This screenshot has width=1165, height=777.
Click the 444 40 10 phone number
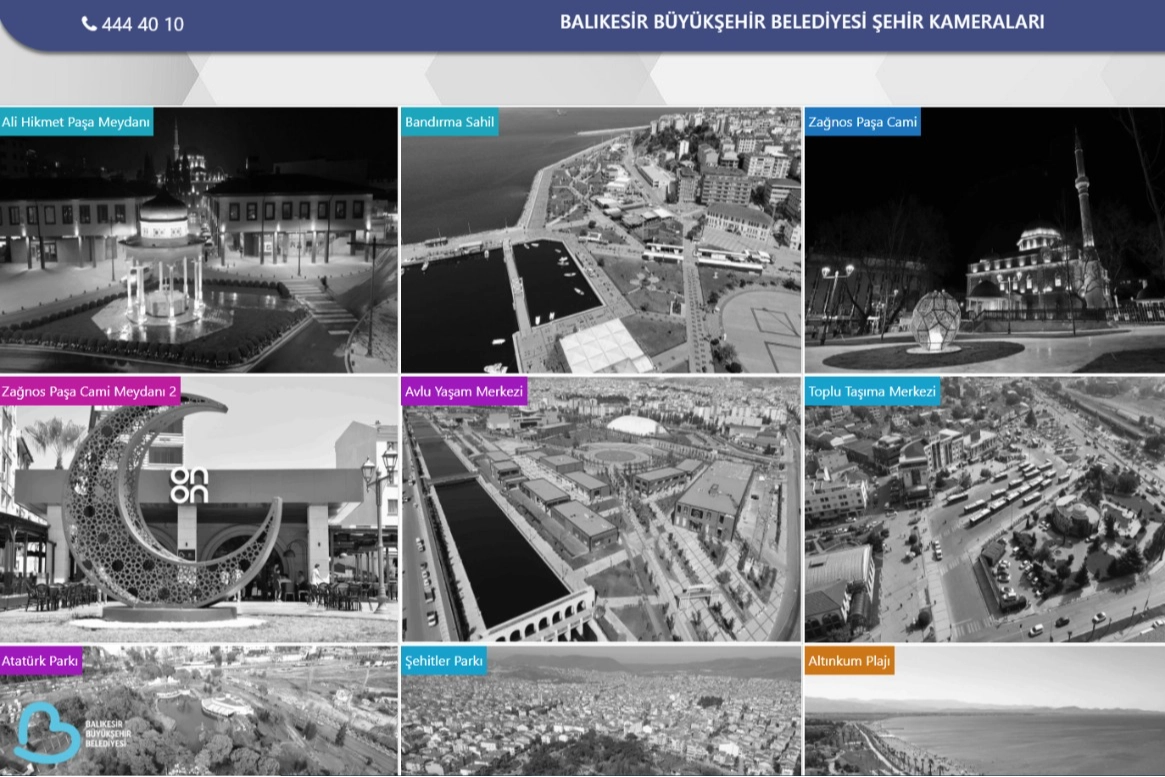point(142,24)
